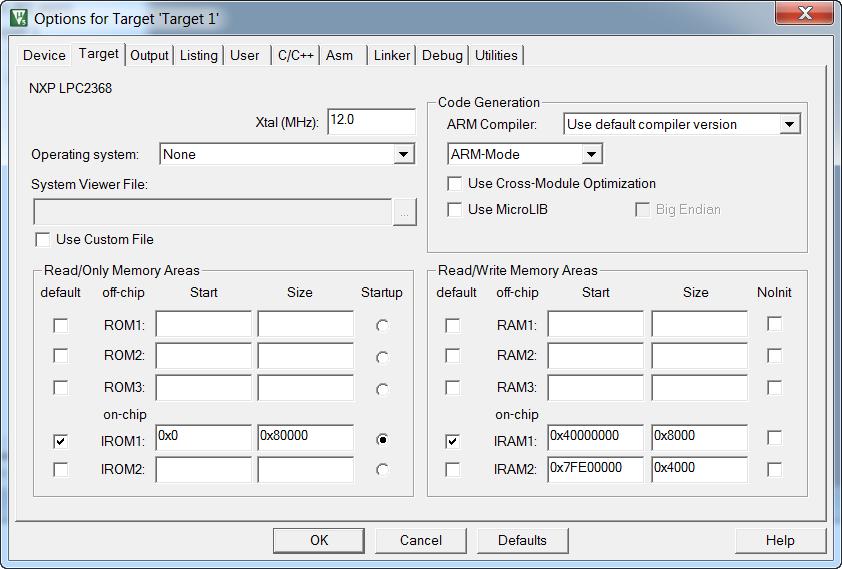Check the RAM1 NoInit checkbox
The height and width of the screenshot is (569, 842).
coord(774,324)
